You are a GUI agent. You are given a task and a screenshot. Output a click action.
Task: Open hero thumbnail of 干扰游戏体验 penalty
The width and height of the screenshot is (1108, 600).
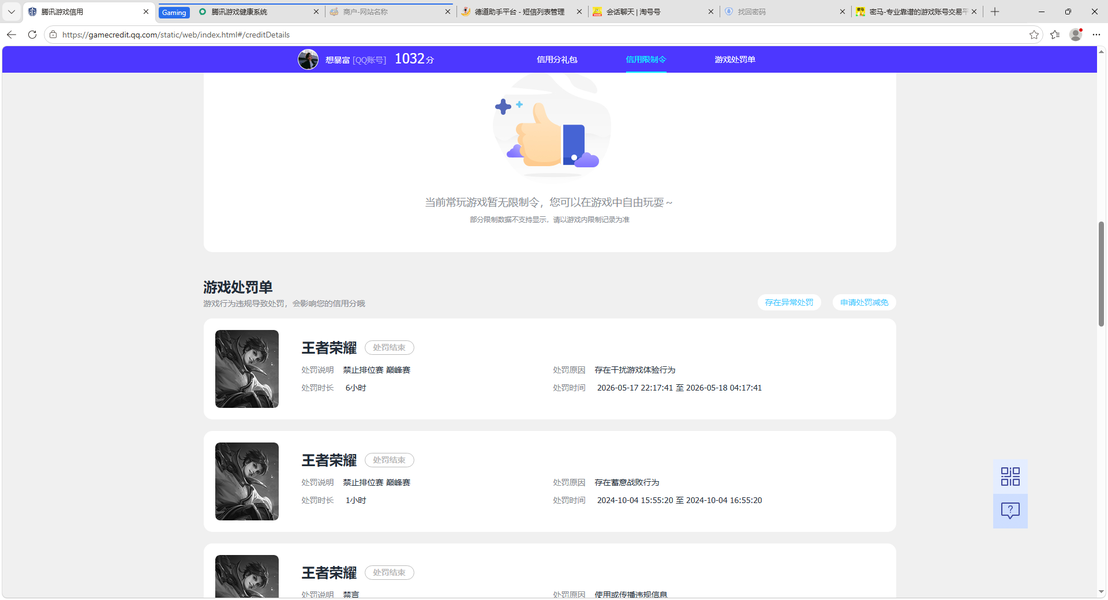tap(247, 369)
